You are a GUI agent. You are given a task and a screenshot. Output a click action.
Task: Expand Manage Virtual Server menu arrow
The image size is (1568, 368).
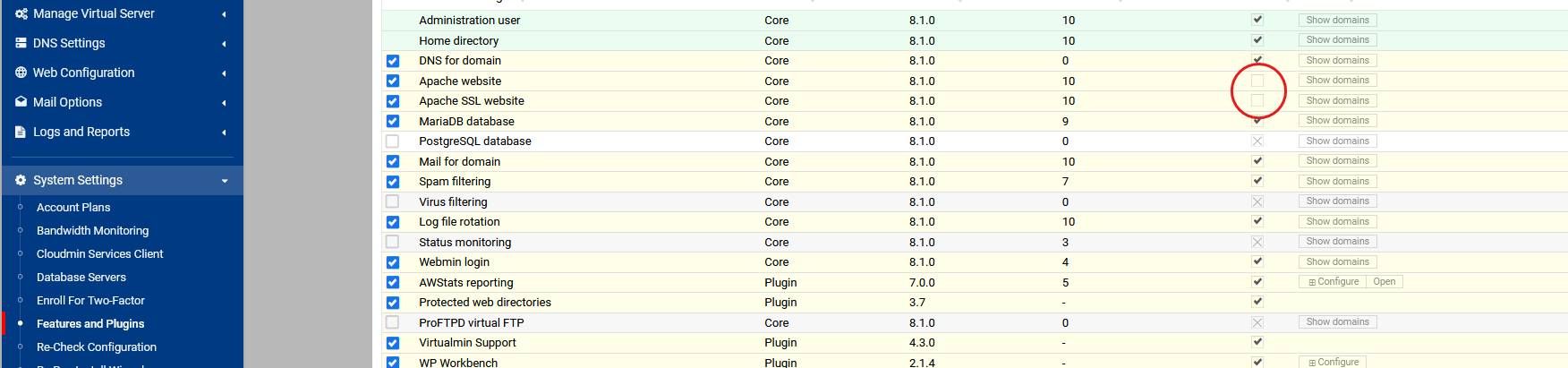(x=224, y=14)
